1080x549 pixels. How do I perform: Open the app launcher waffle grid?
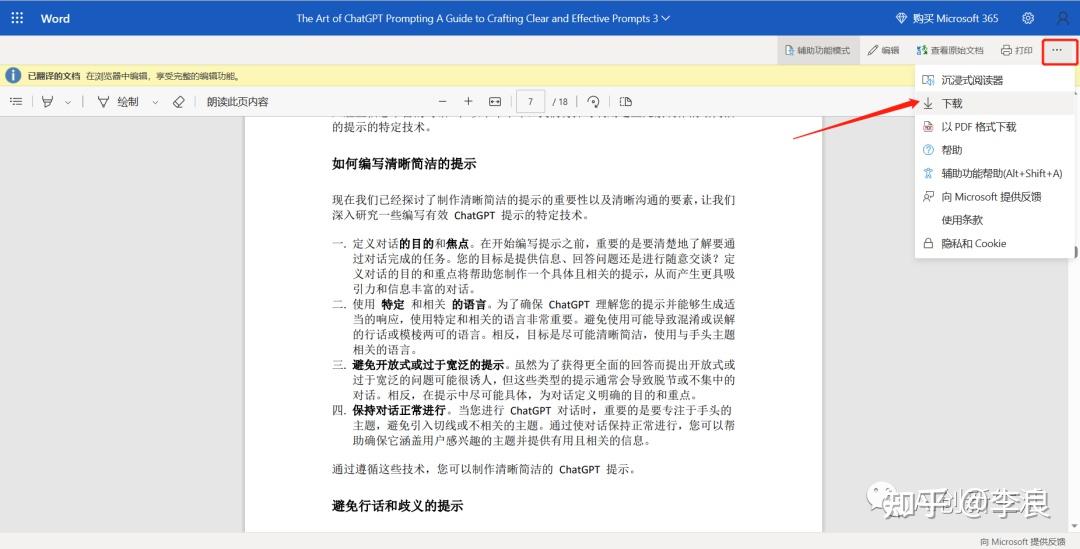(17, 18)
